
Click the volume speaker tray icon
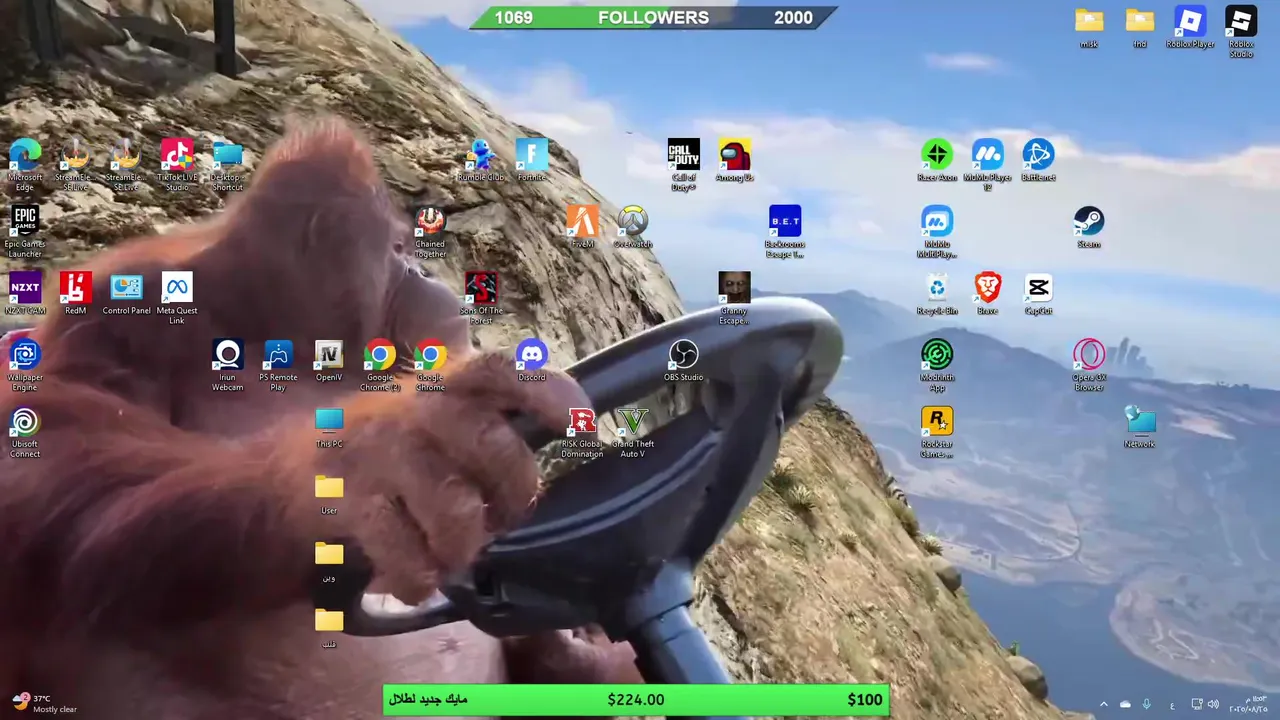click(x=1213, y=704)
